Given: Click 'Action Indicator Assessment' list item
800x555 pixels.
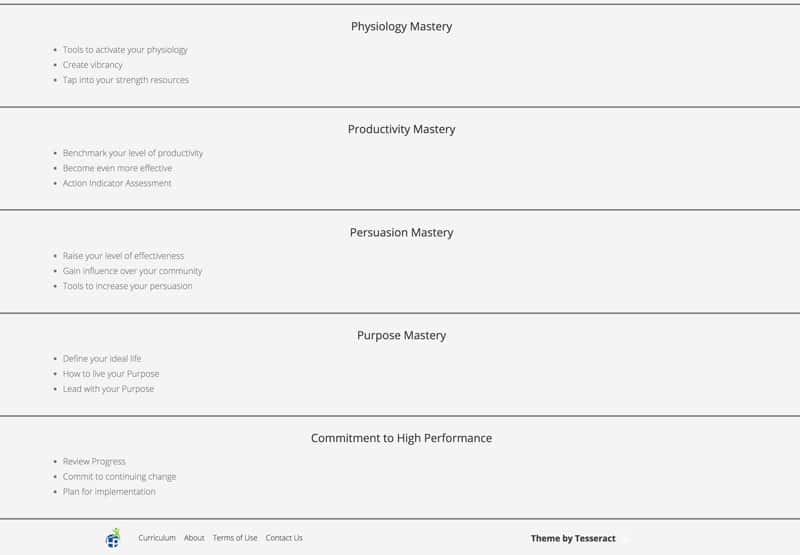Looking at the screenshot, I should (117, 183).
